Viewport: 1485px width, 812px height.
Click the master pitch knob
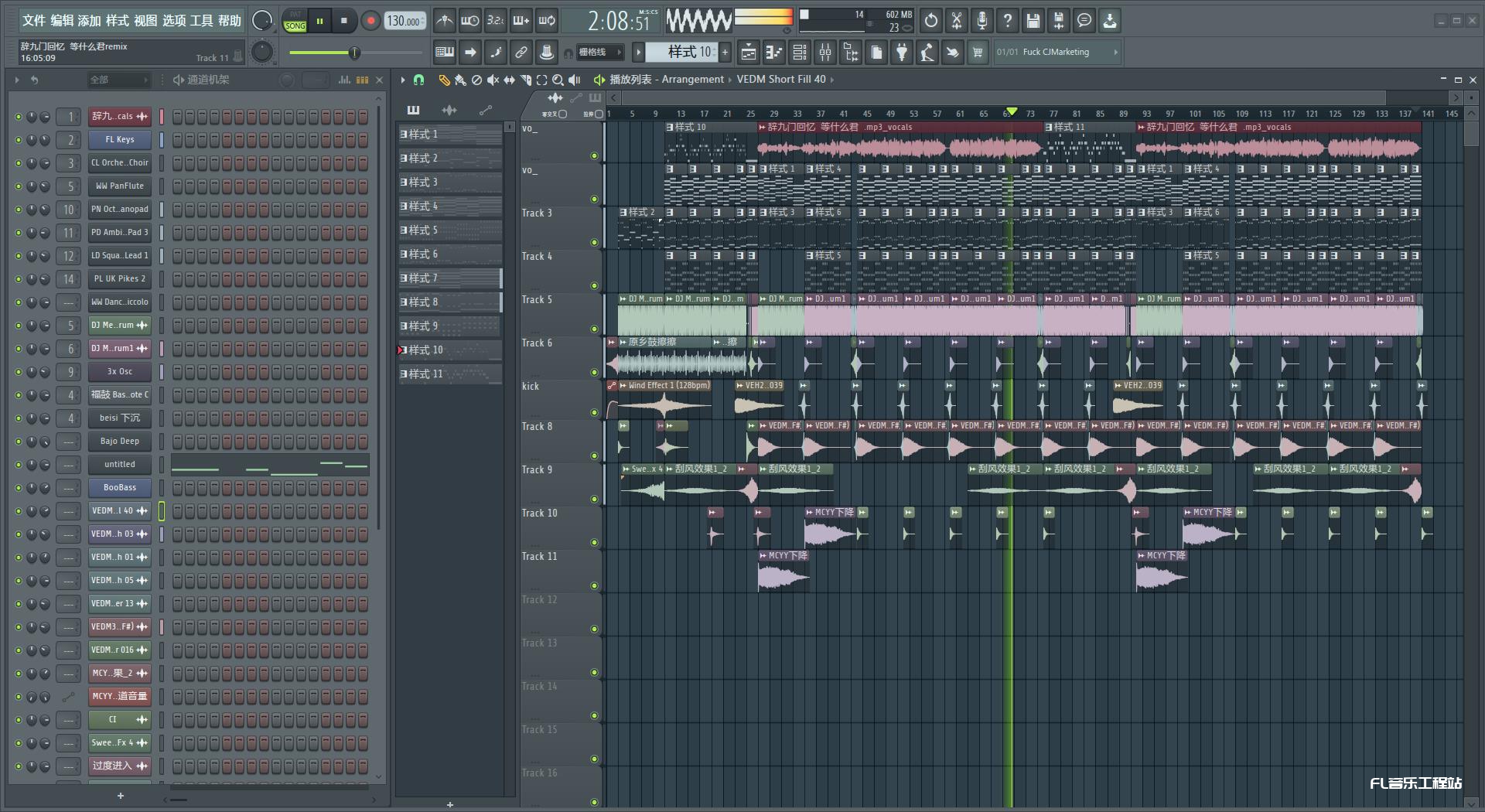(x=262, y=53)
